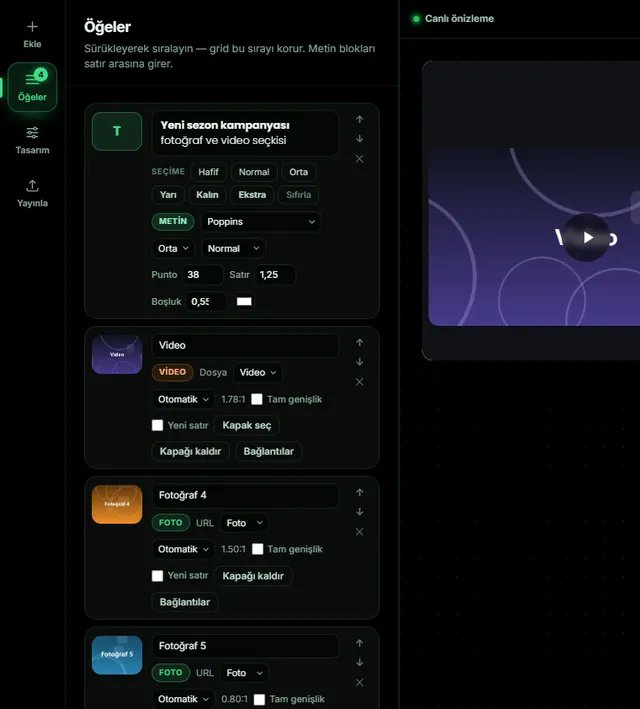
Task: Apply Normal weight to selection
Action: pyautogui.click(x=254, y=172)
